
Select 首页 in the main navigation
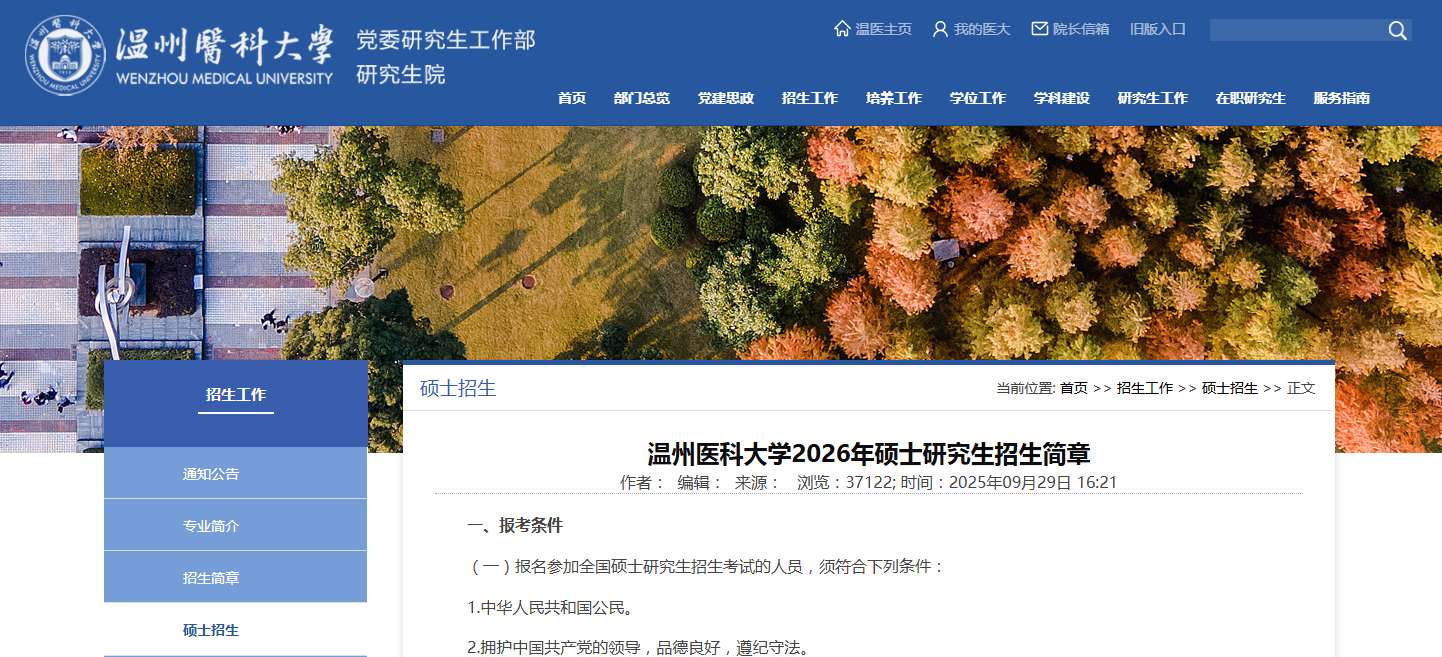(x=572, y=98)
